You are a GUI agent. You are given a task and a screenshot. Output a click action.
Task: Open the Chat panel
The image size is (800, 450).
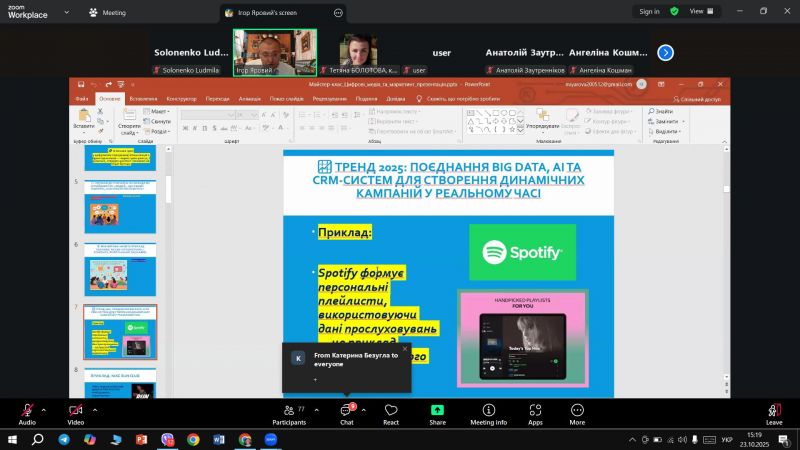tap(346, 410)
